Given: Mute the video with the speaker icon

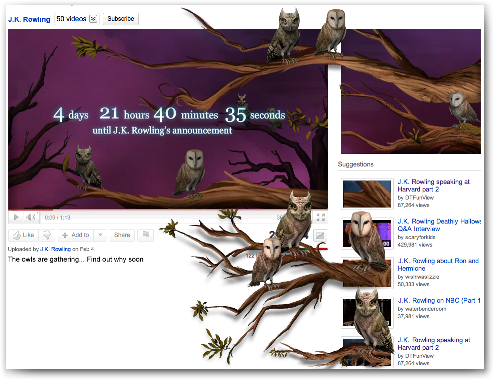Looking at the screenshot, I should tap(31, 217).
